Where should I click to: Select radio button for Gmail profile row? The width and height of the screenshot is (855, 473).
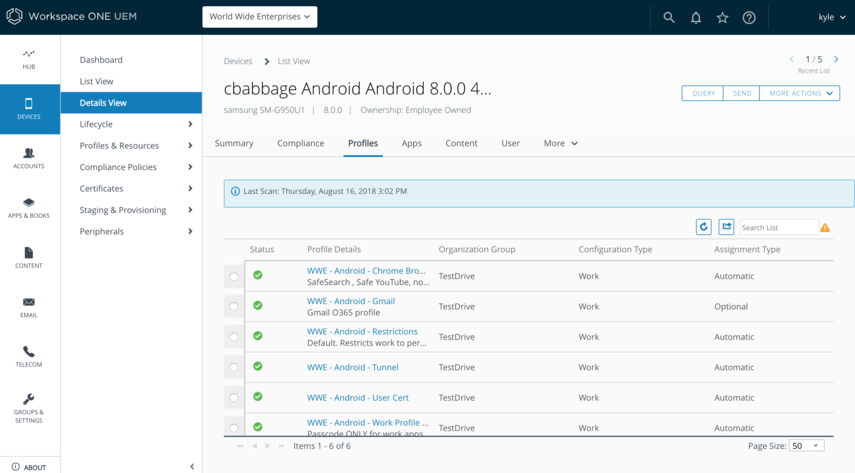(233, 306)
